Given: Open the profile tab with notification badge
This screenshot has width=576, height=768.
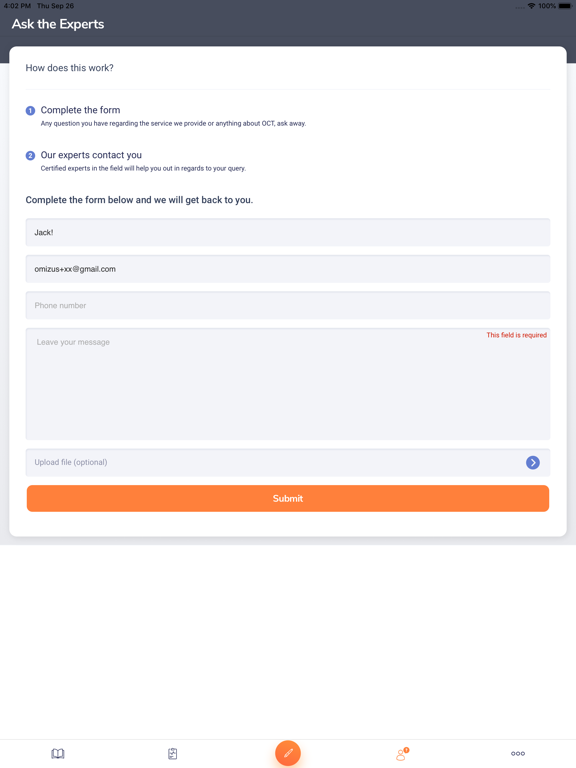Looking at the screenshot, I should point(402,754).
